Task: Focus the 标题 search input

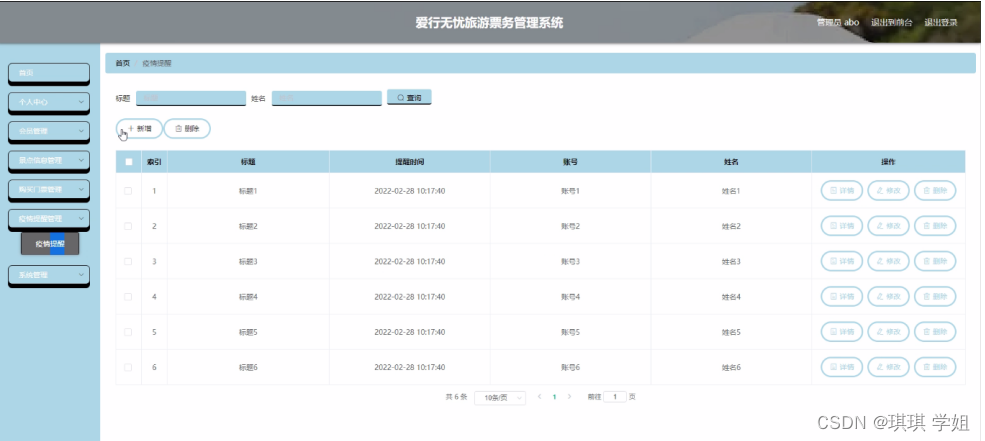Action: click(191, 98)
